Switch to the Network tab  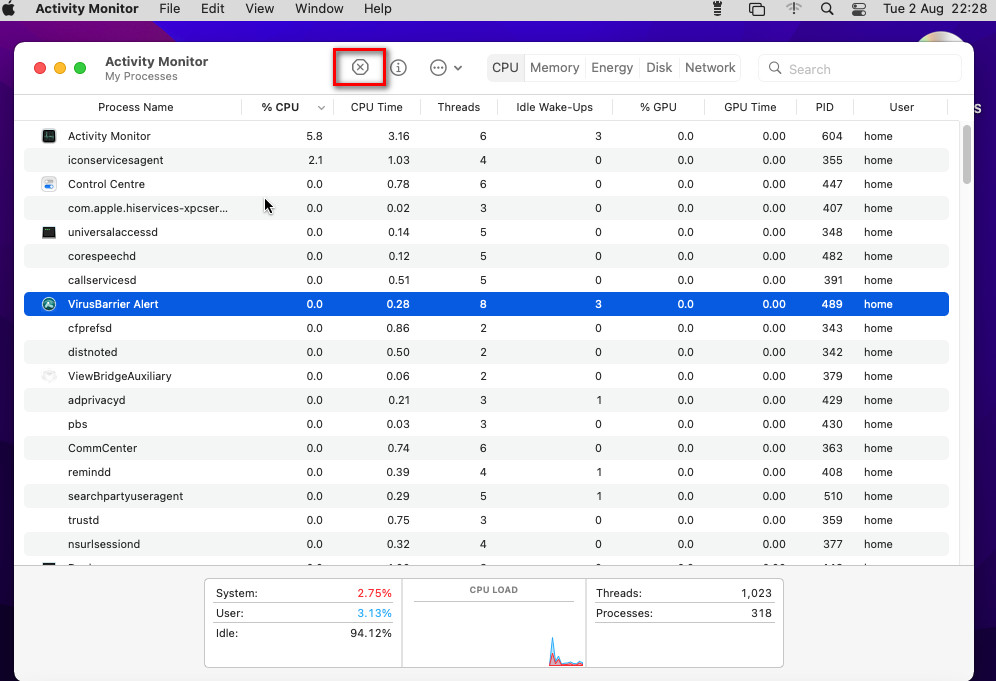pos(710,67)
